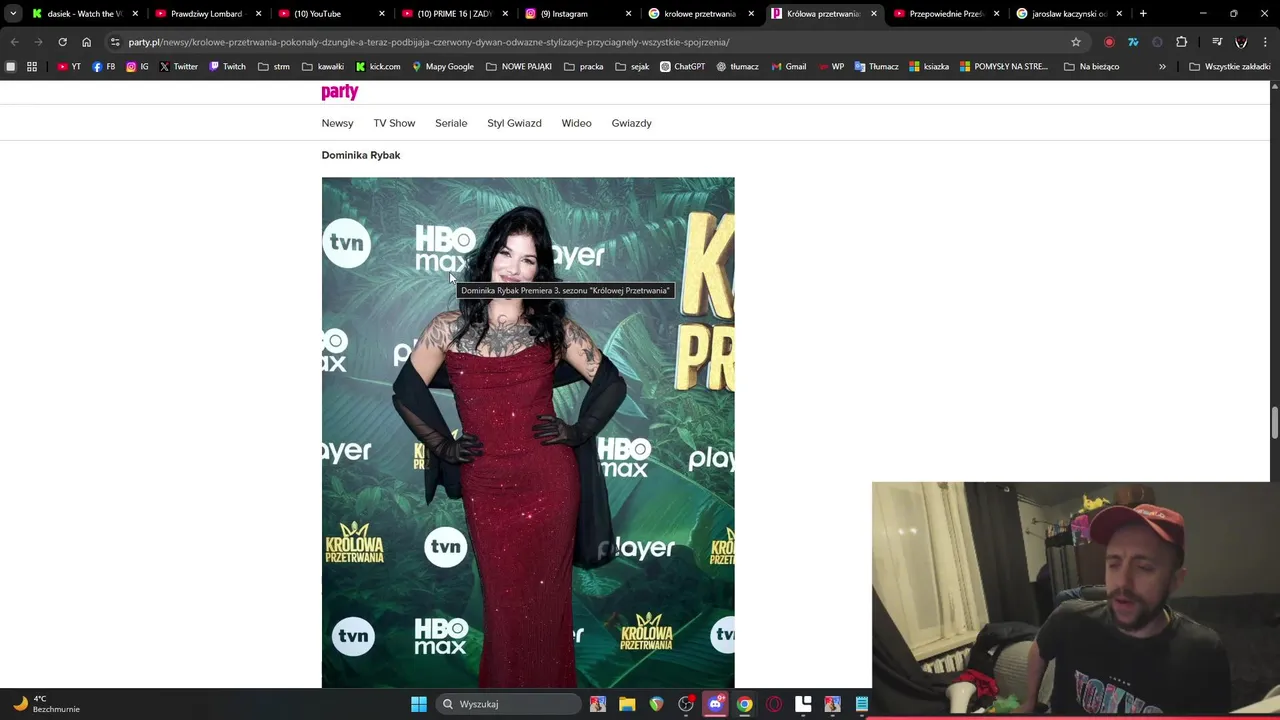Image resolution: width=1280 pixels, height=720 pixels.
Task: Open the Extensions puzzle icon
Action: 1182,42
